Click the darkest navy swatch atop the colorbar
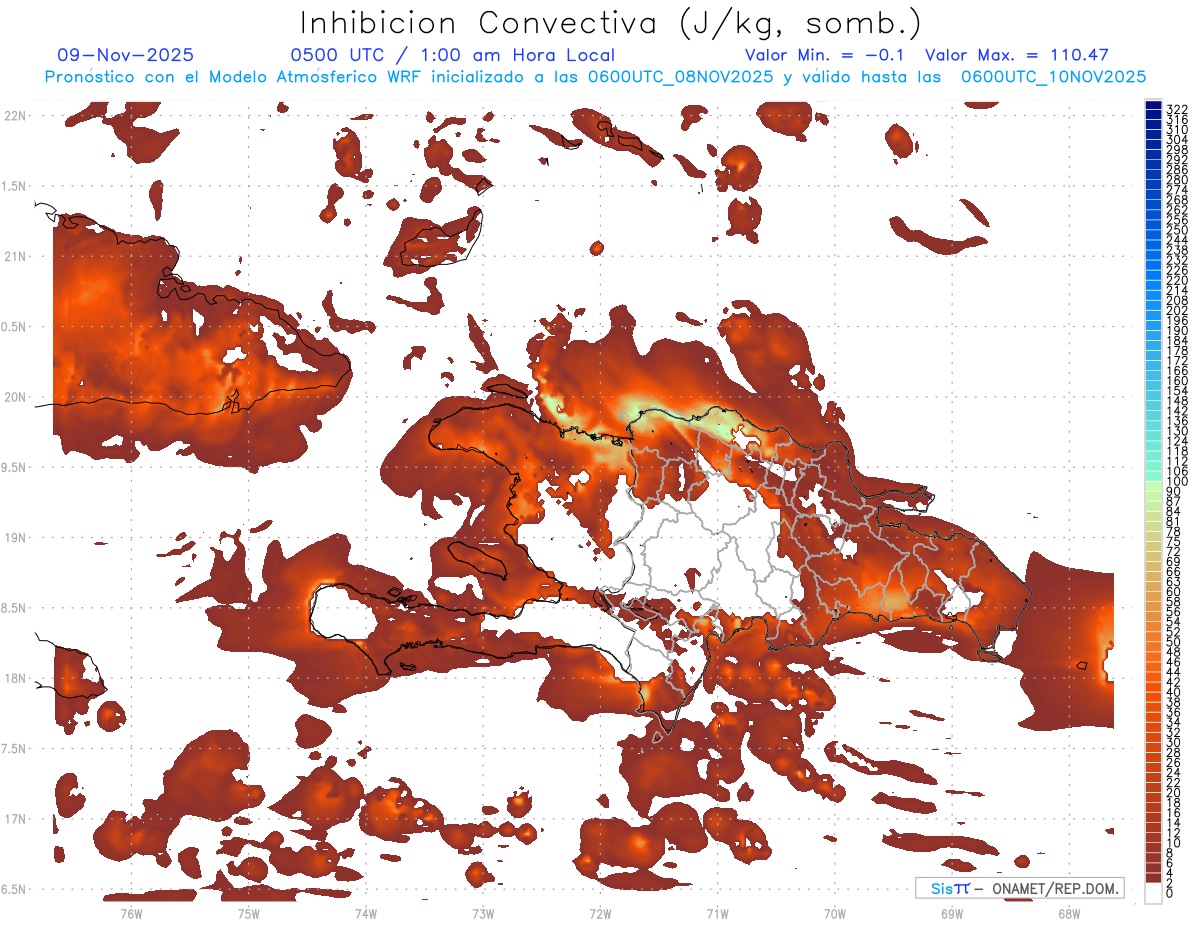The height and width of the screenshot is (927, 1200). click(x=1154, y=105)
